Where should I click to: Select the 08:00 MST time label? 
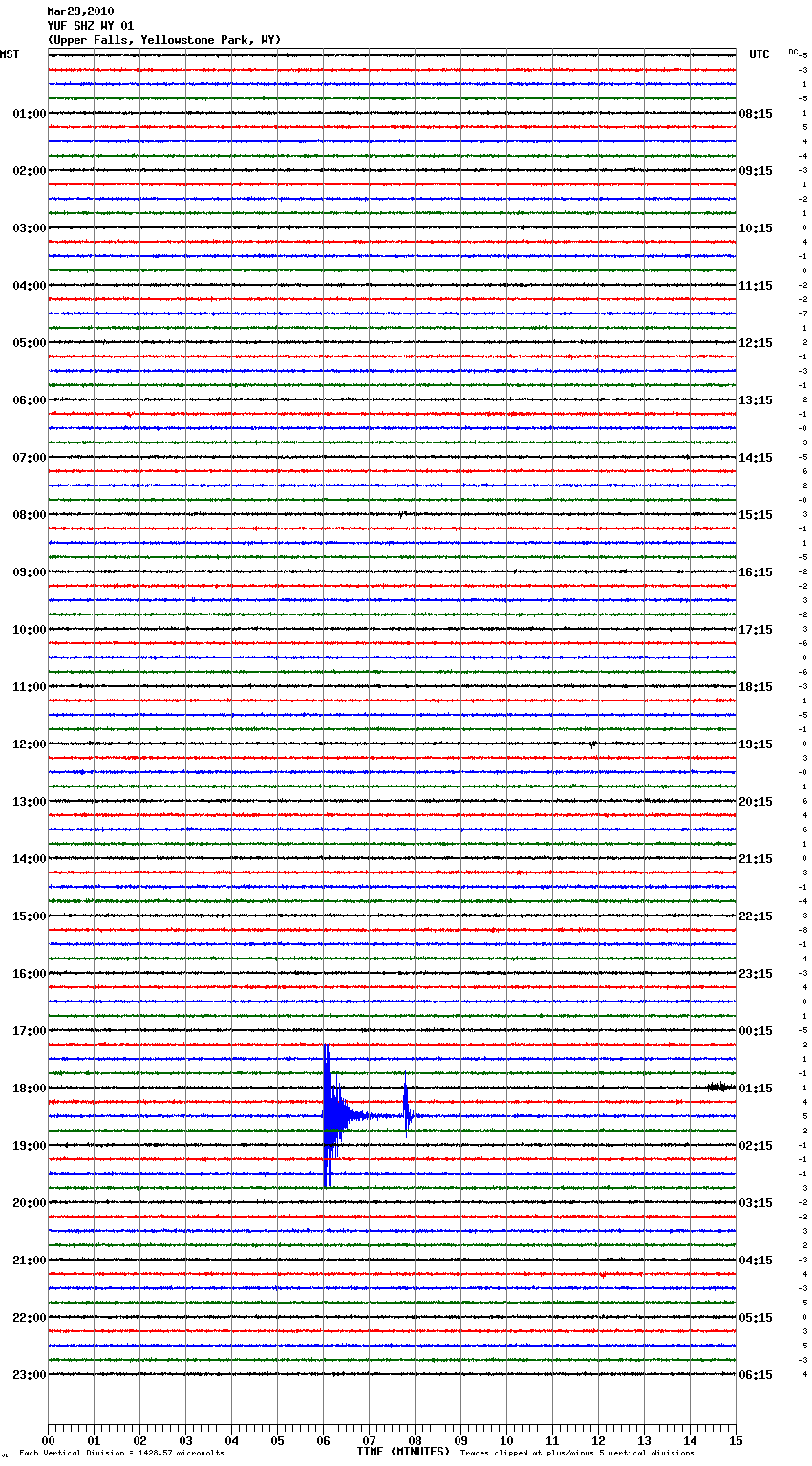pos(30,515)
